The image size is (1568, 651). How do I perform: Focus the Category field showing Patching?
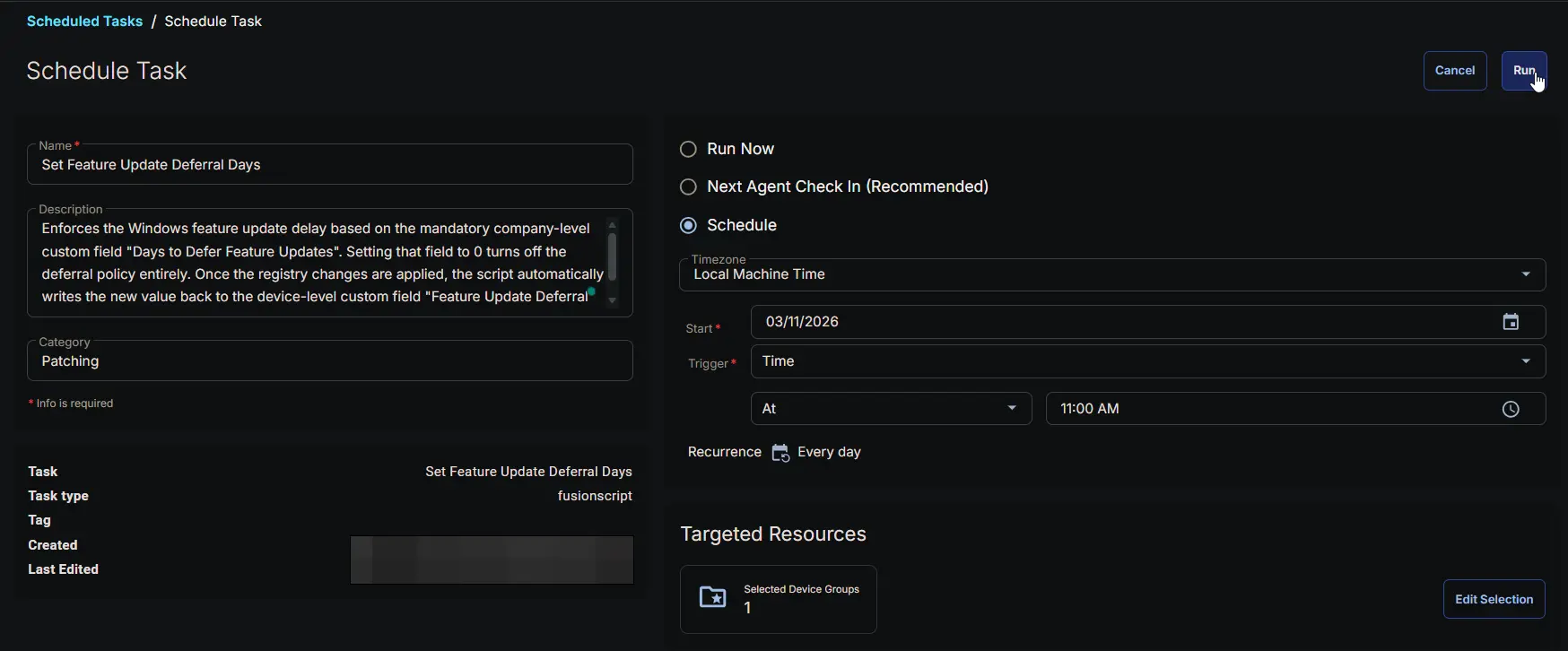click(330, 361)
